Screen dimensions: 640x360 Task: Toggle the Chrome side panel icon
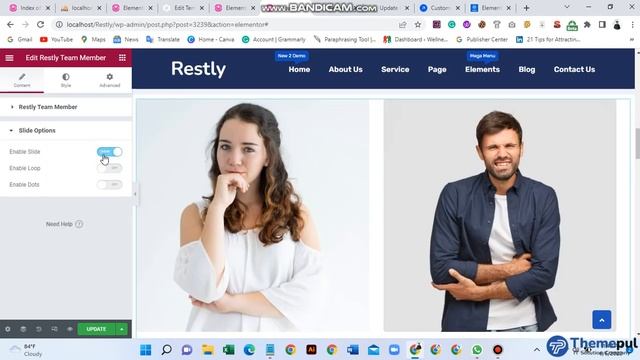point(602,24)
